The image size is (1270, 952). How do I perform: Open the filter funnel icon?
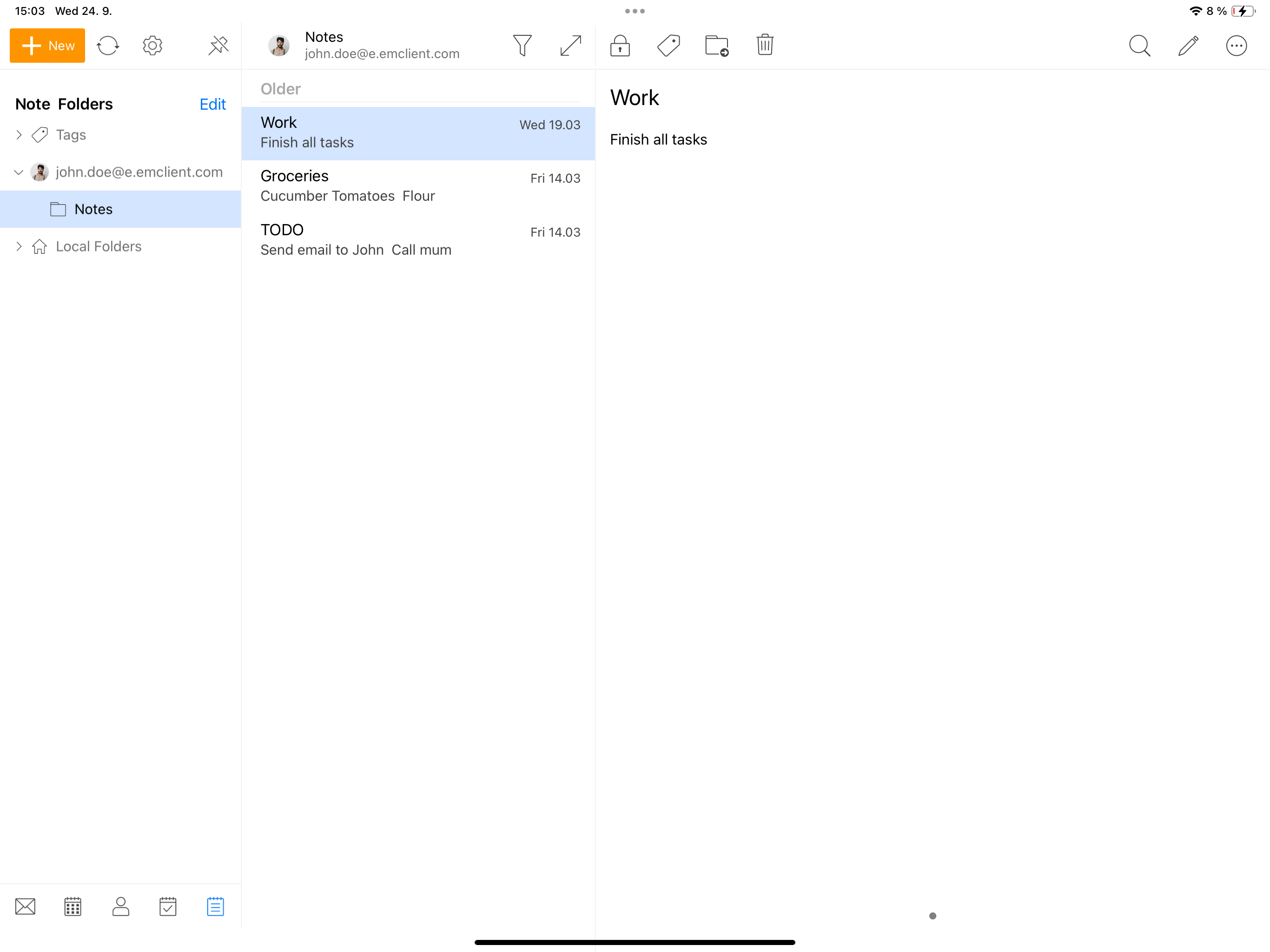click(x=522, y=46)
